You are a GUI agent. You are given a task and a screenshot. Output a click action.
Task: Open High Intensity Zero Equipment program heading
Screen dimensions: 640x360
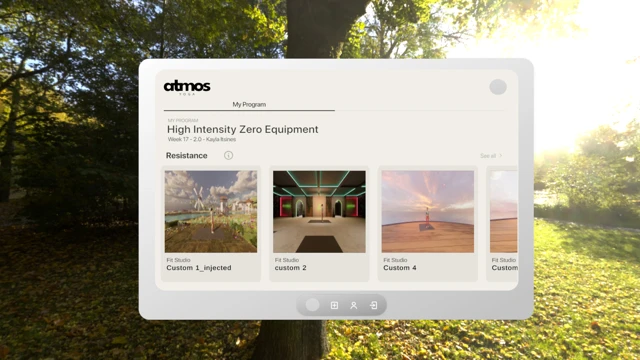(x=242, y=129)
